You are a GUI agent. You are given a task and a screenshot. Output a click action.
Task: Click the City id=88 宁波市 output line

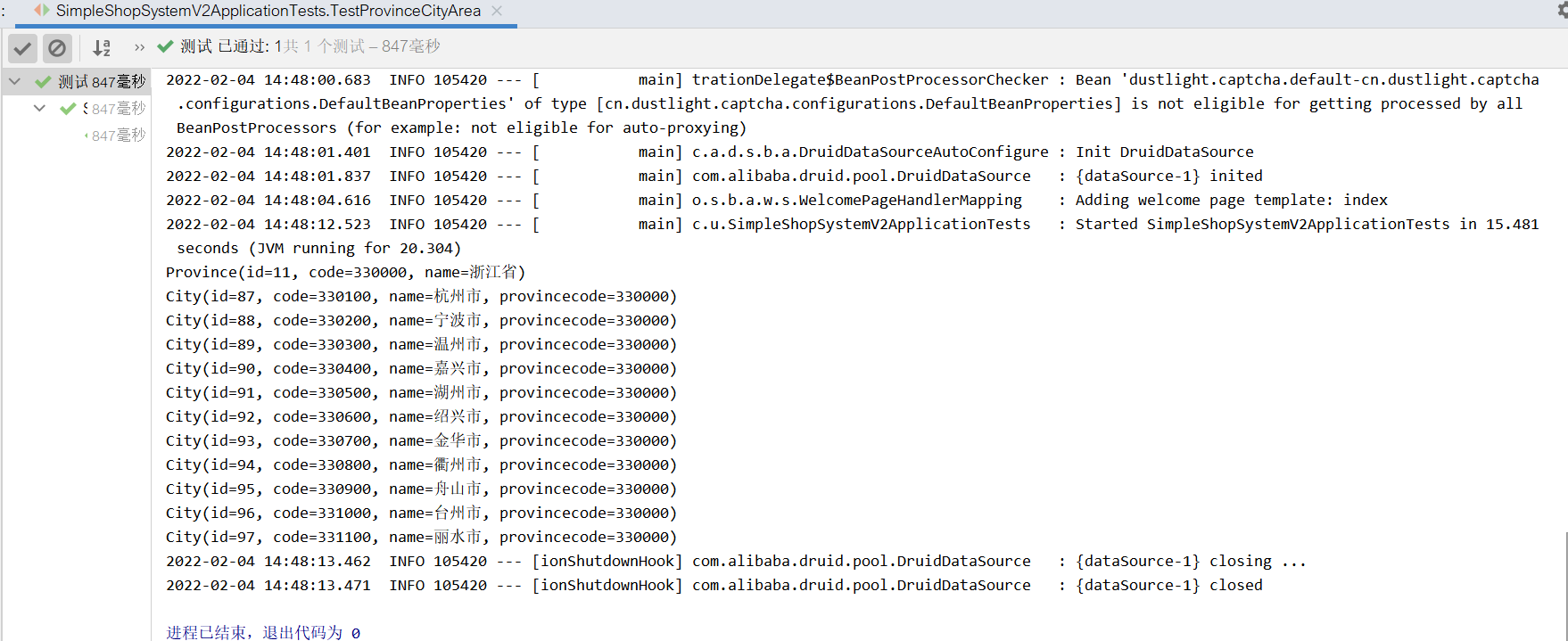point(422,320)
